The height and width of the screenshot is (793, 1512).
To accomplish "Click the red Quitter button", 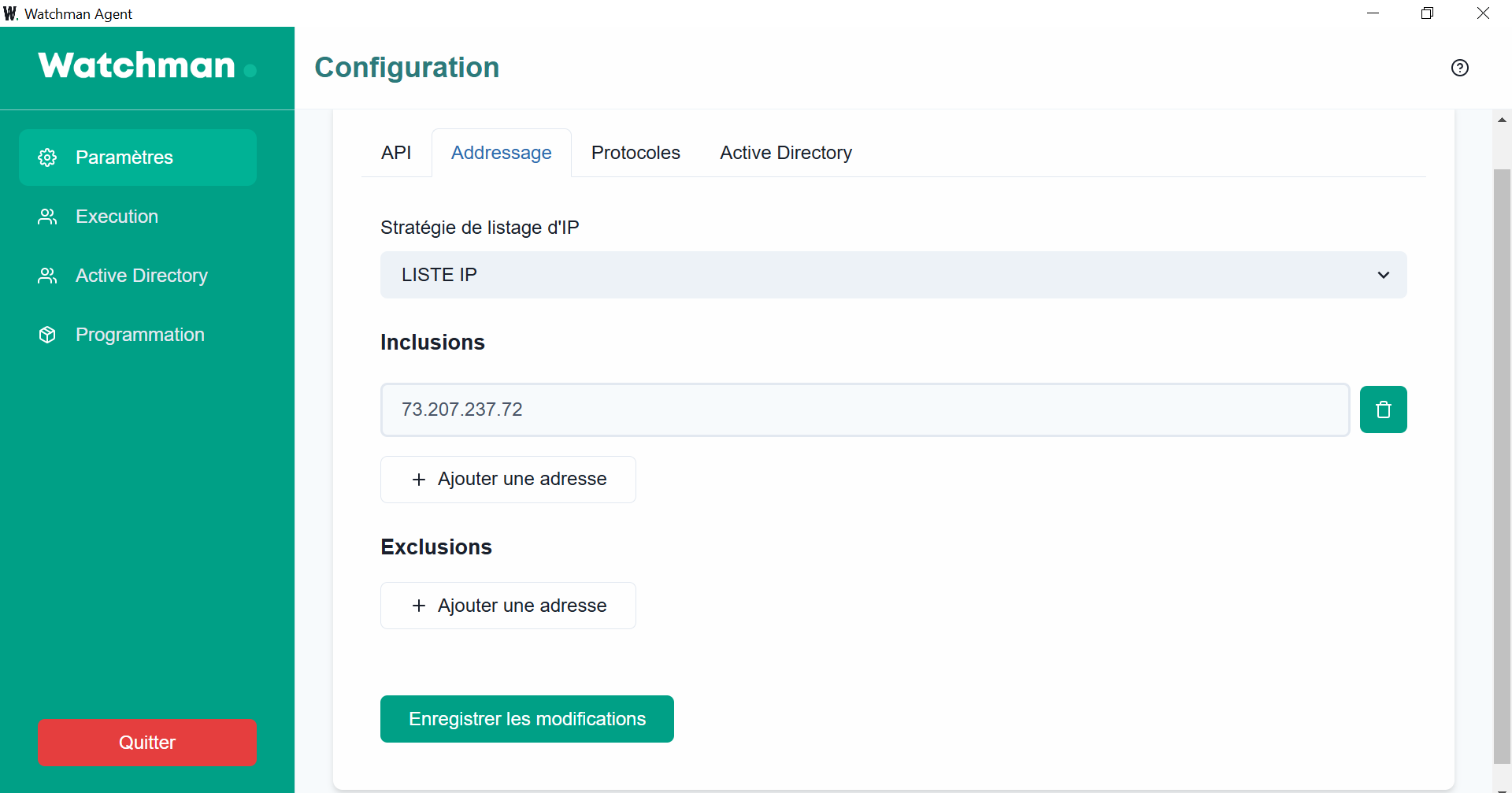I will point(147,743).
